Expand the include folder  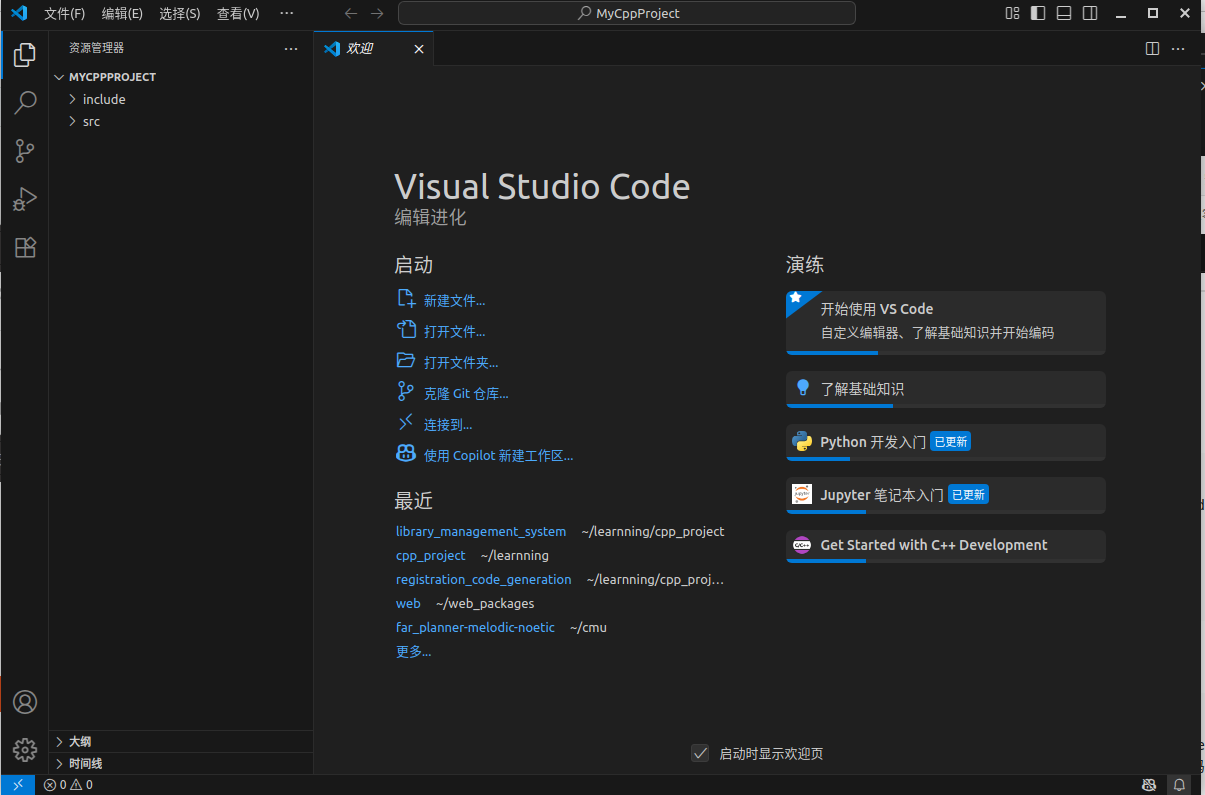(x=104, y=99)
